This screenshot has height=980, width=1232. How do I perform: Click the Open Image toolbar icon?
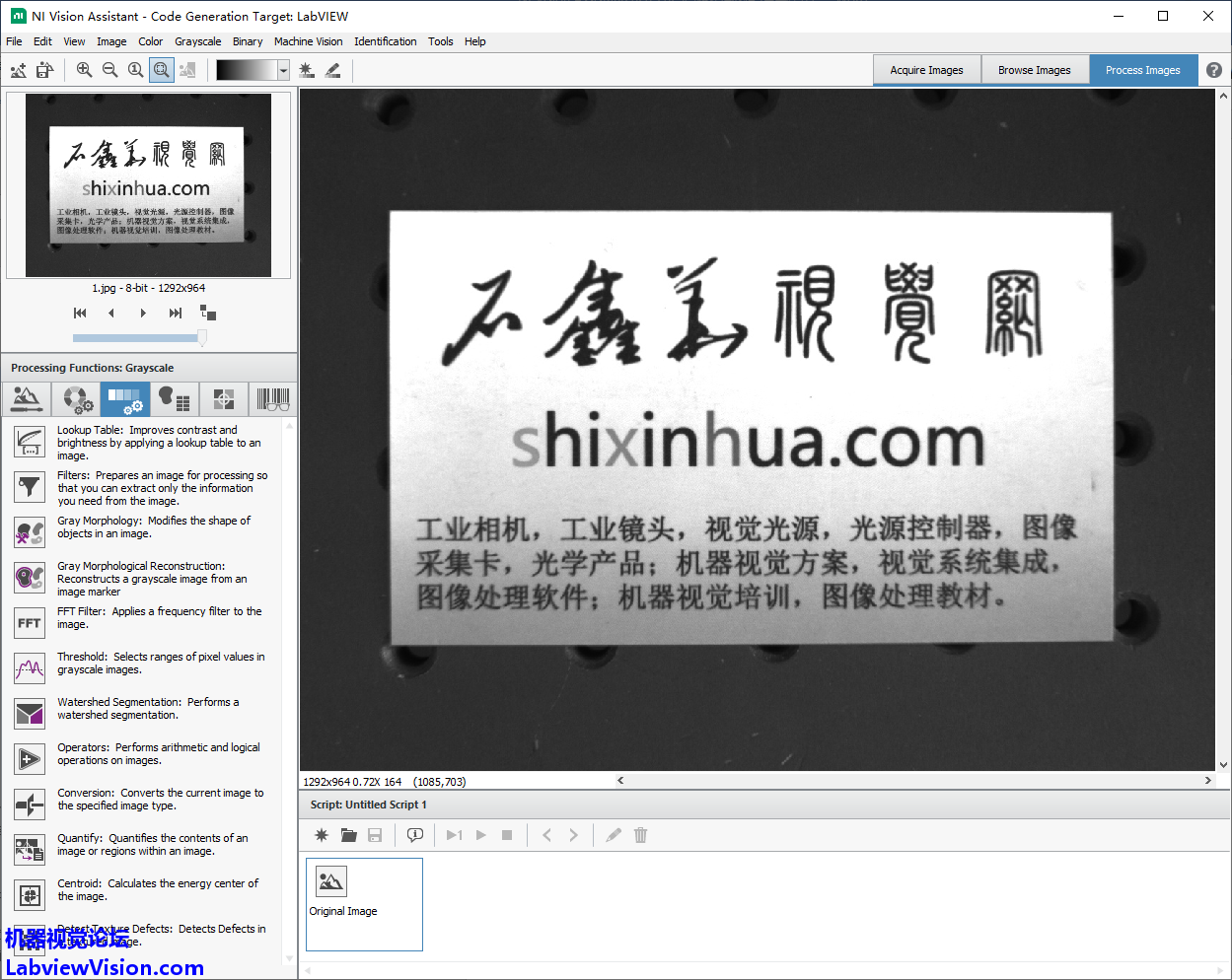19,70
